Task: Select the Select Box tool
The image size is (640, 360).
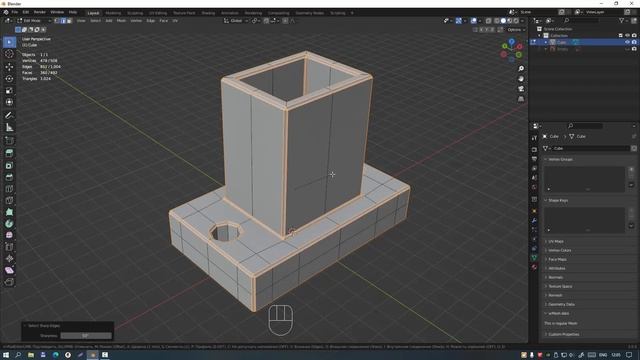Action: [x=9, y=42]
